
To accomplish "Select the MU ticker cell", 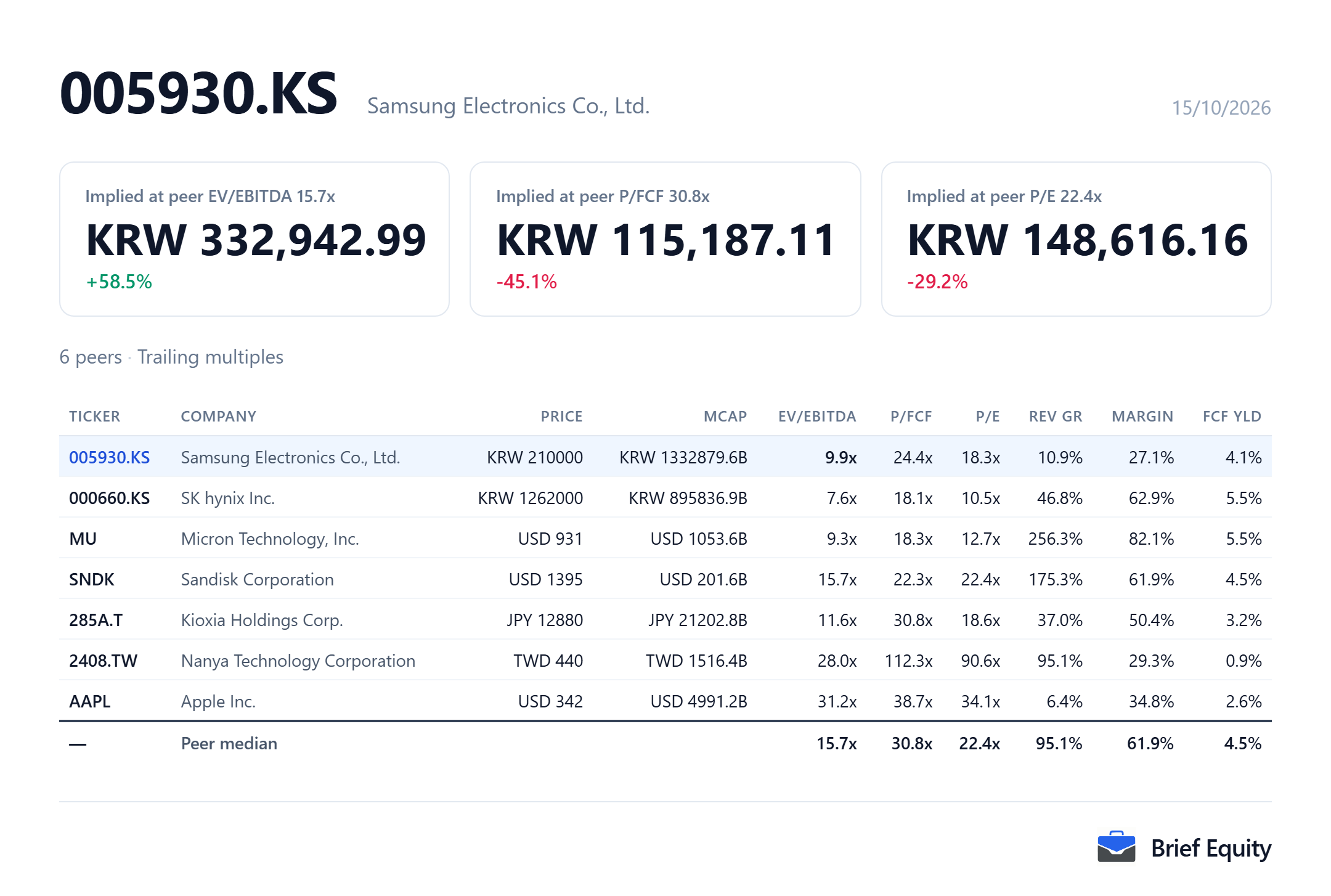I will (83, 539).
